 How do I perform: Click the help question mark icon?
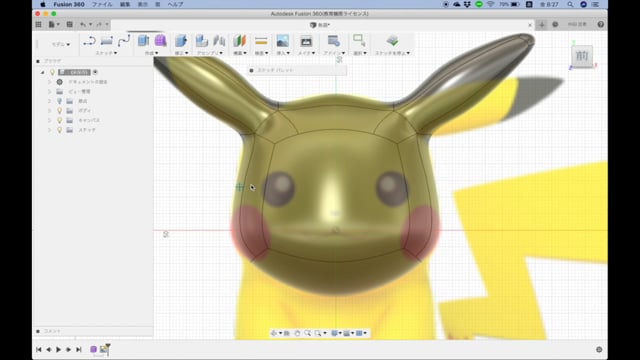pyautogui.click(x=600, y=24)
